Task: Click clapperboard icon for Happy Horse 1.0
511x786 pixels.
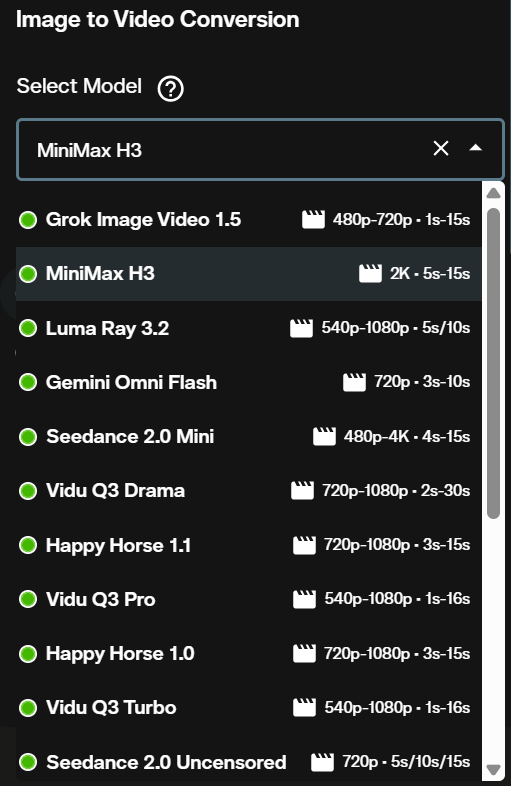Action: pyautogui.click(x=304, y=653)
